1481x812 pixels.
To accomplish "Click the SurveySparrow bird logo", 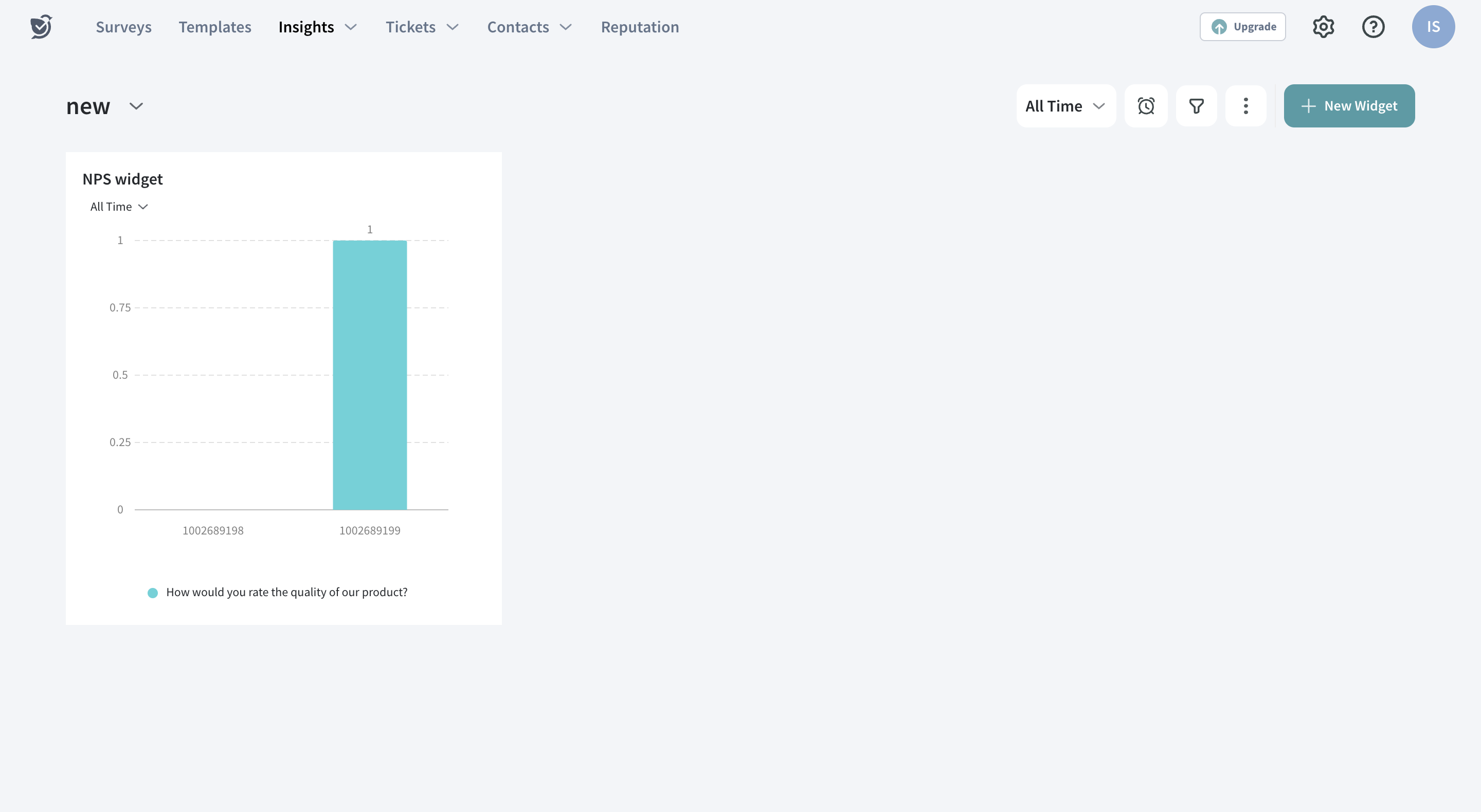I will (41, 26).
